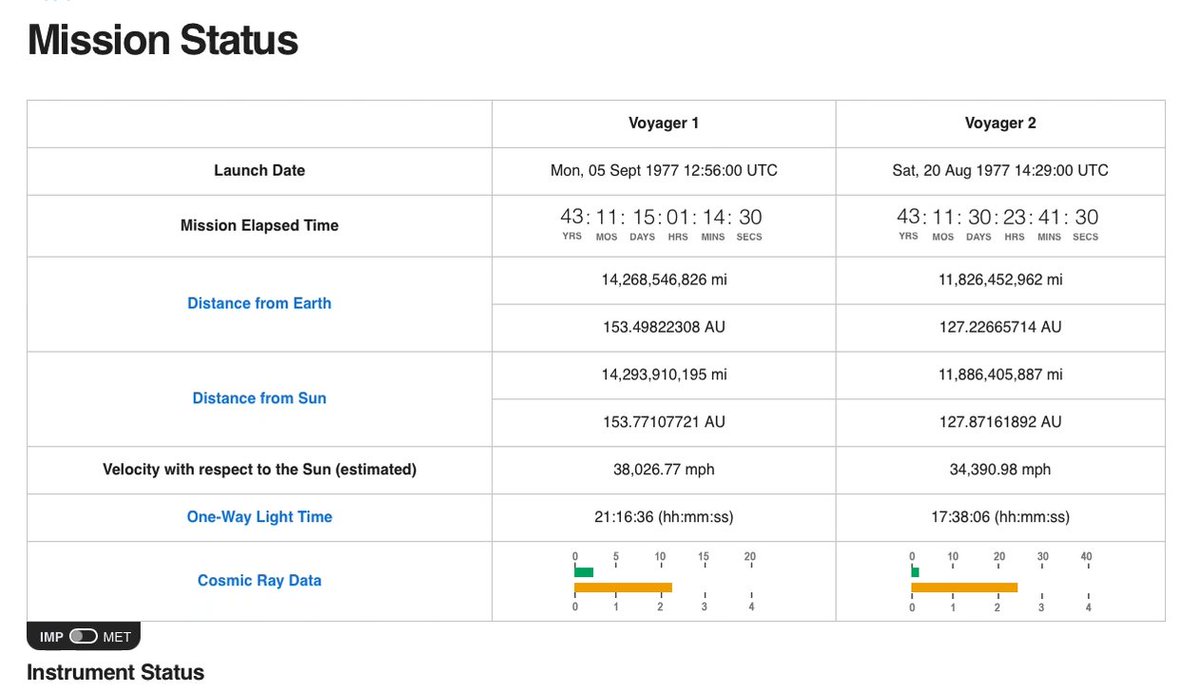Image resolution: width=1200 pixels, height=692 pixels.
Task: Open the Distance from Sun link
Action: click(x=259, y=398)
